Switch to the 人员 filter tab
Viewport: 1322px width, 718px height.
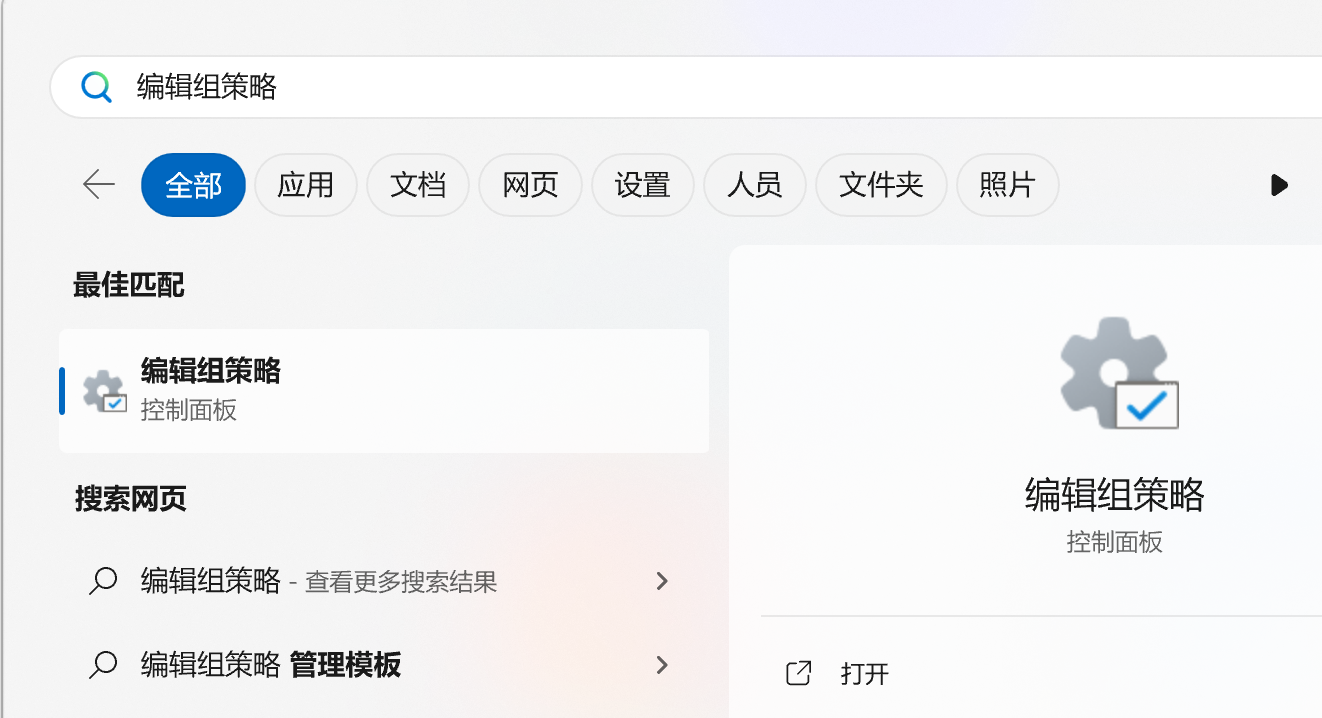pyautogui.click(x=754, y=185)
